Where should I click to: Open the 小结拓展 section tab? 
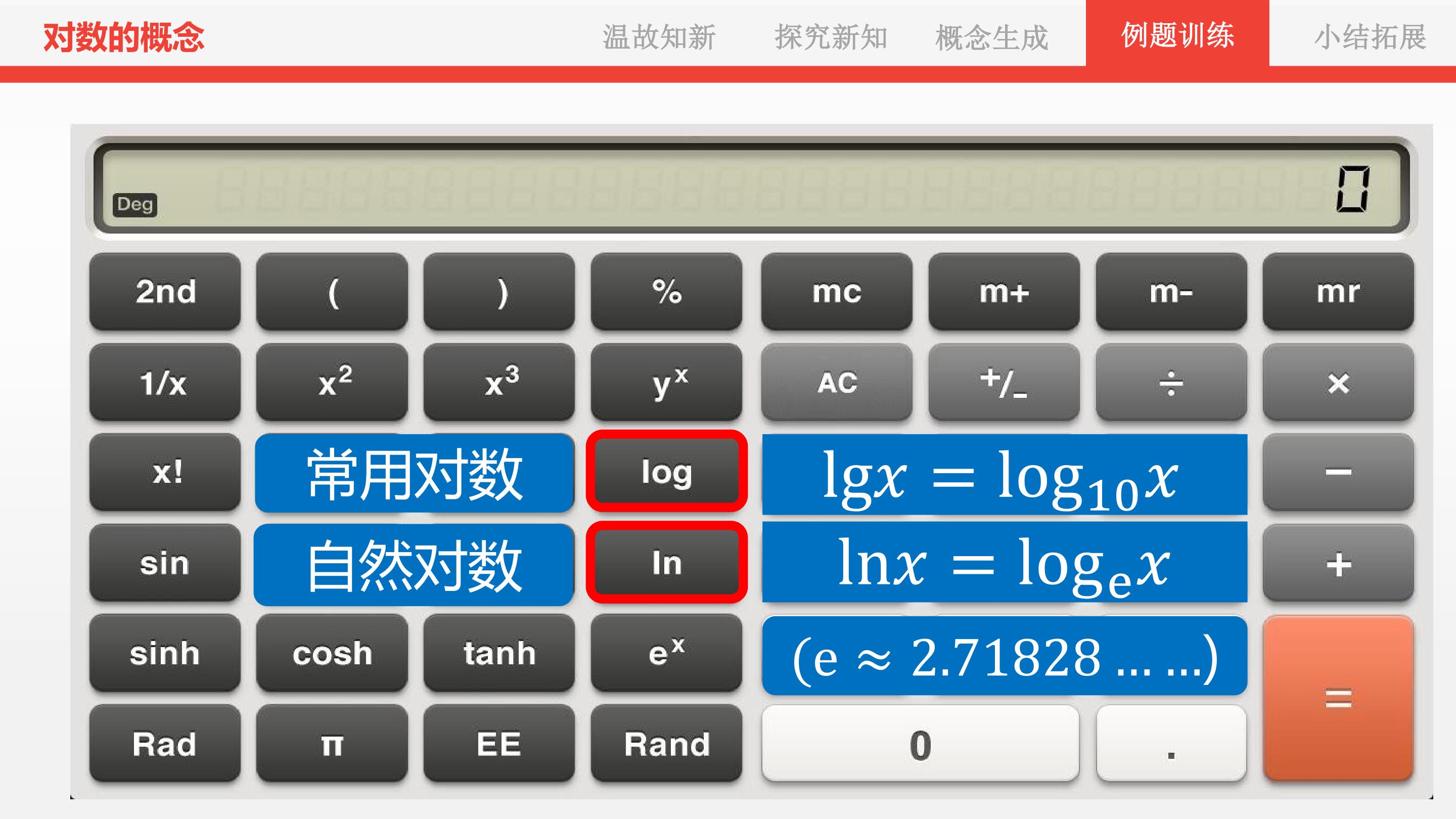pos(1370,37)
